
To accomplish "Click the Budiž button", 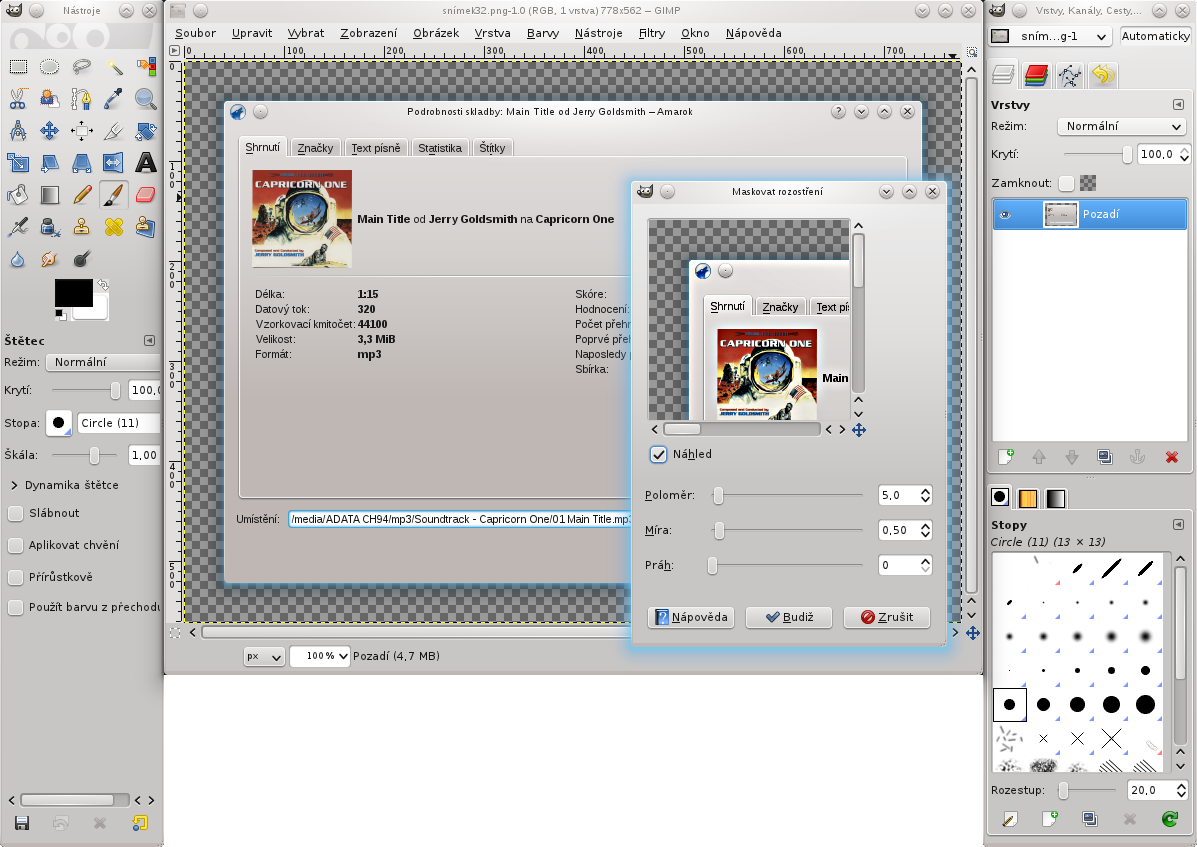I will [789, 617].
